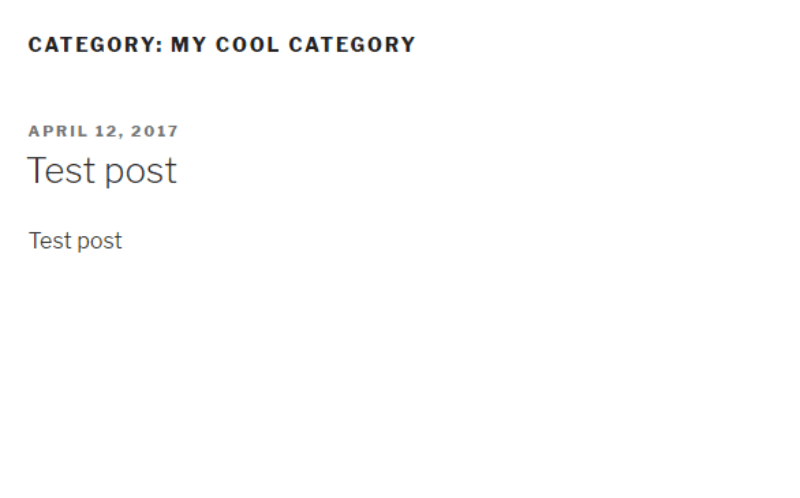Click the word Test in the post title
This screenshot has width=800, height=498.
coord(61,171)
